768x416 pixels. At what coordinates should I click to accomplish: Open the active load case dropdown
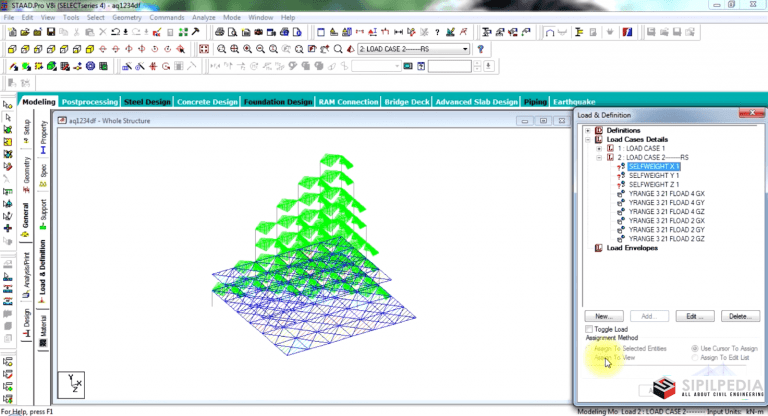point(465,49)
